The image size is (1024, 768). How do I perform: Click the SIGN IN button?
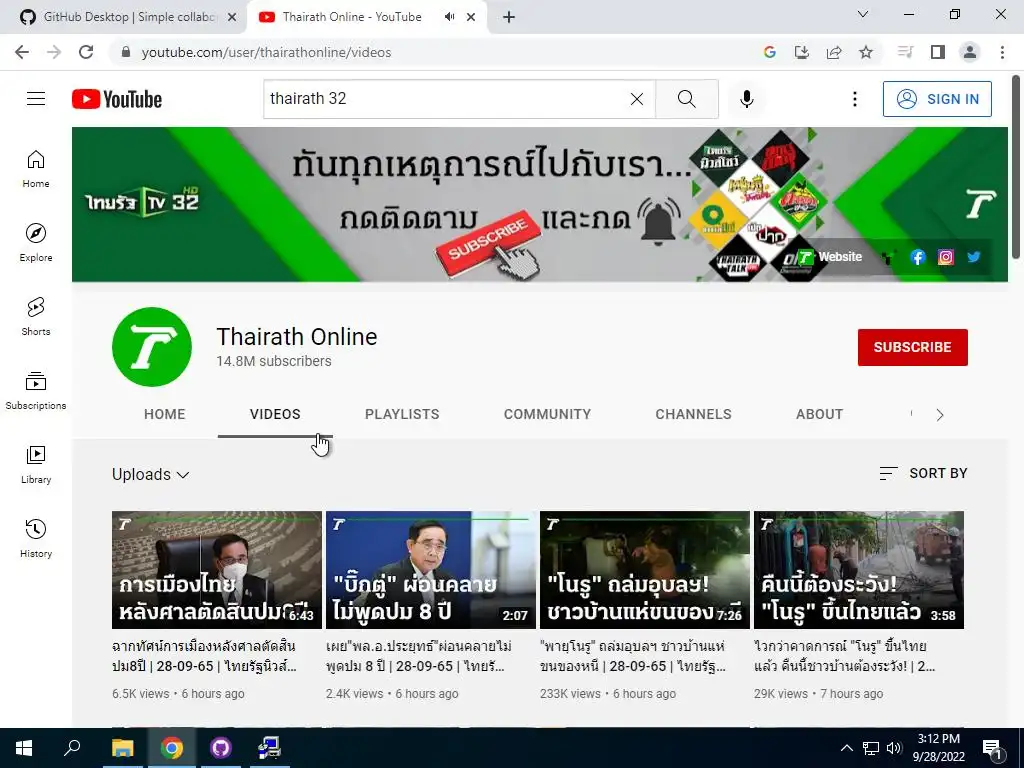tap(937, 99)
